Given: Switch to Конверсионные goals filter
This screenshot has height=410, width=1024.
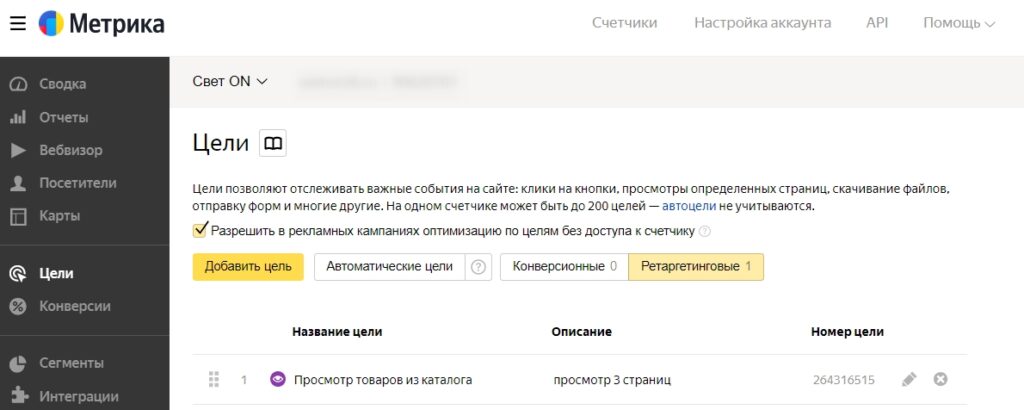Looking at the screenshot, I should (x=563, y=267).
